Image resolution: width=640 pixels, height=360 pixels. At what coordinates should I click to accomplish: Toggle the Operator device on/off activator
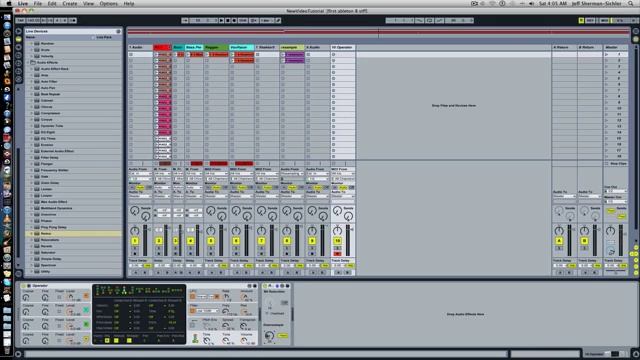tap(23, 286)
